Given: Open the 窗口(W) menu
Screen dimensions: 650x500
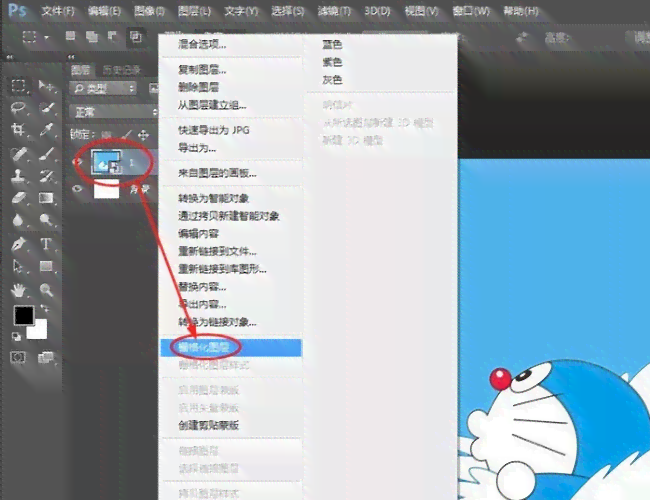Looking at the screenshot, I should [471, 11].
